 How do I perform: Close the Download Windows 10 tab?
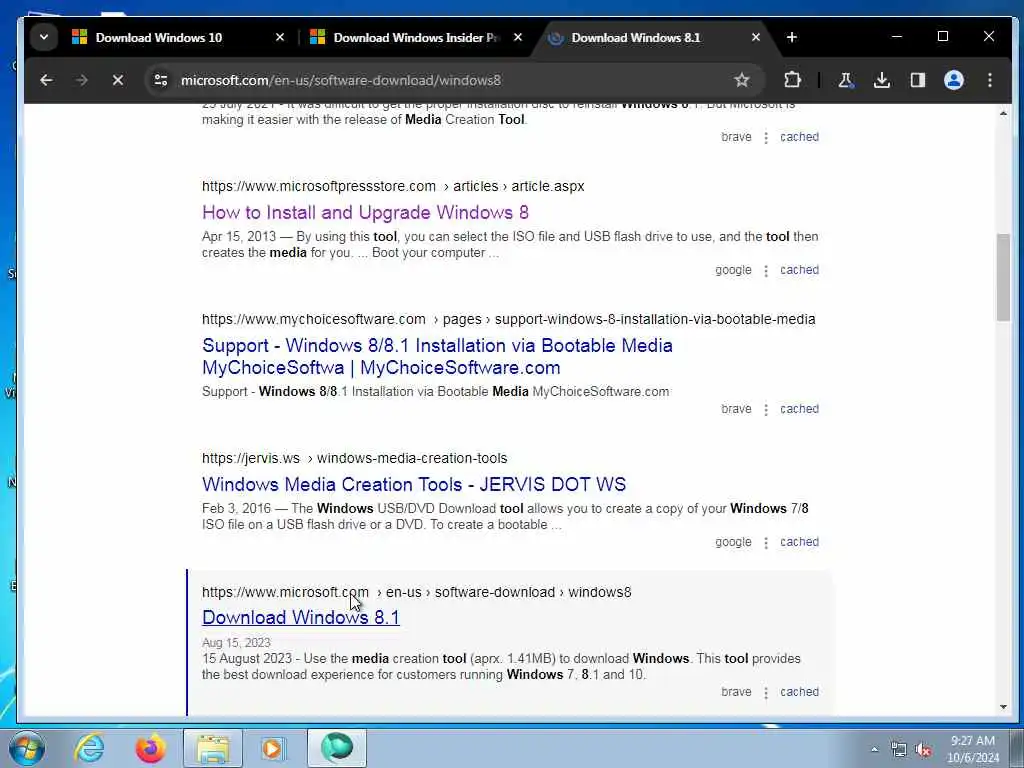coord(280,38)
